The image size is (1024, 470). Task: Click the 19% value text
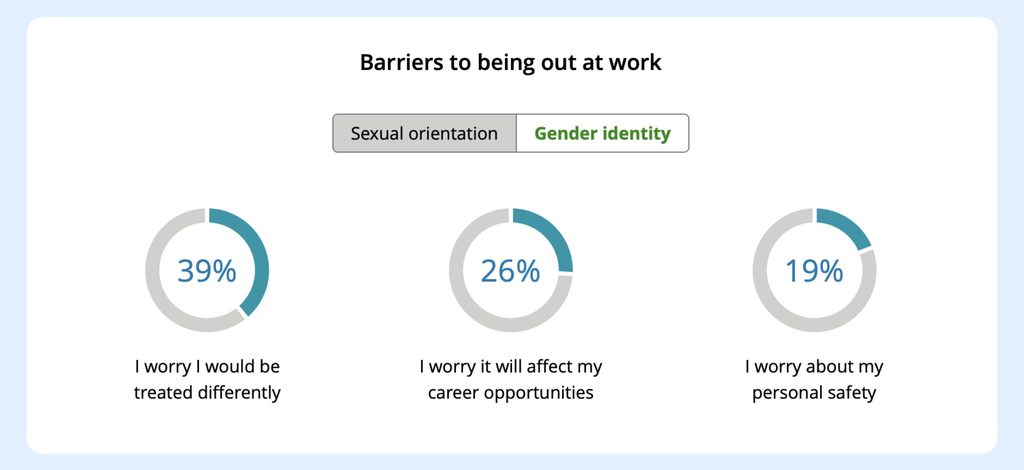click(x=814, y=270)
